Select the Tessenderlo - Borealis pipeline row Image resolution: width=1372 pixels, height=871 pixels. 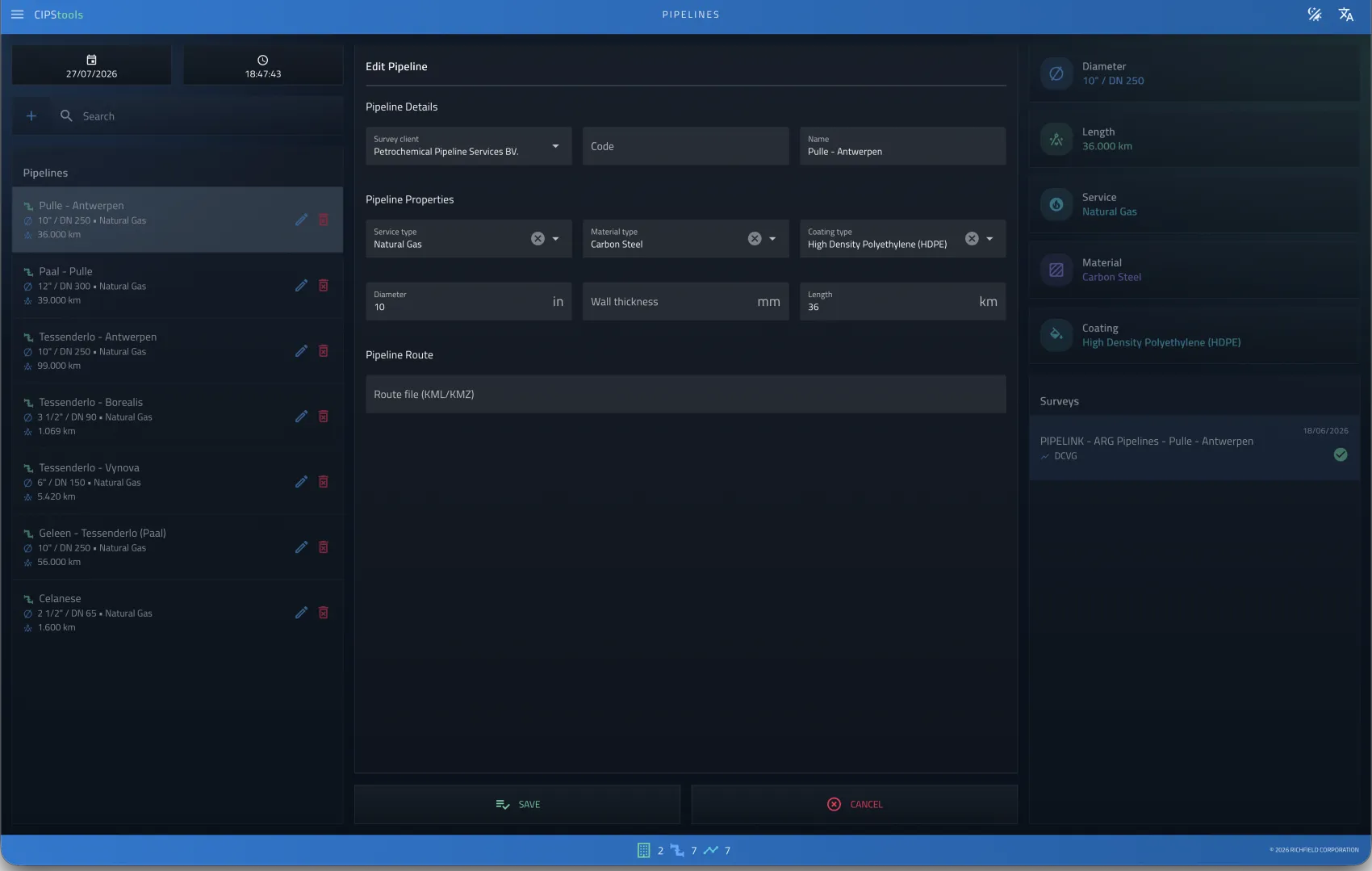click(178, 416)
